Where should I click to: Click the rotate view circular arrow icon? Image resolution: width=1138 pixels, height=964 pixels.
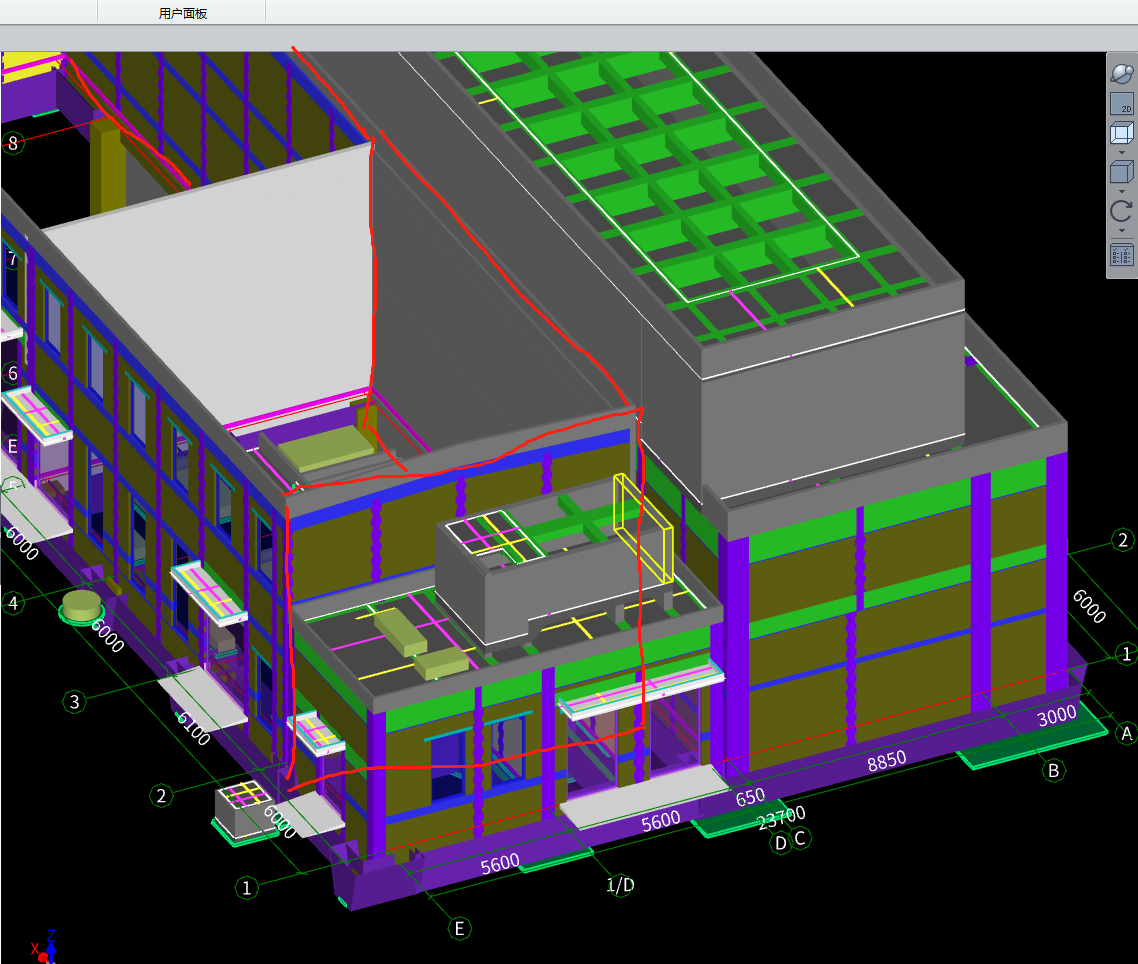pyautogui.click(x=1122, y=211)
